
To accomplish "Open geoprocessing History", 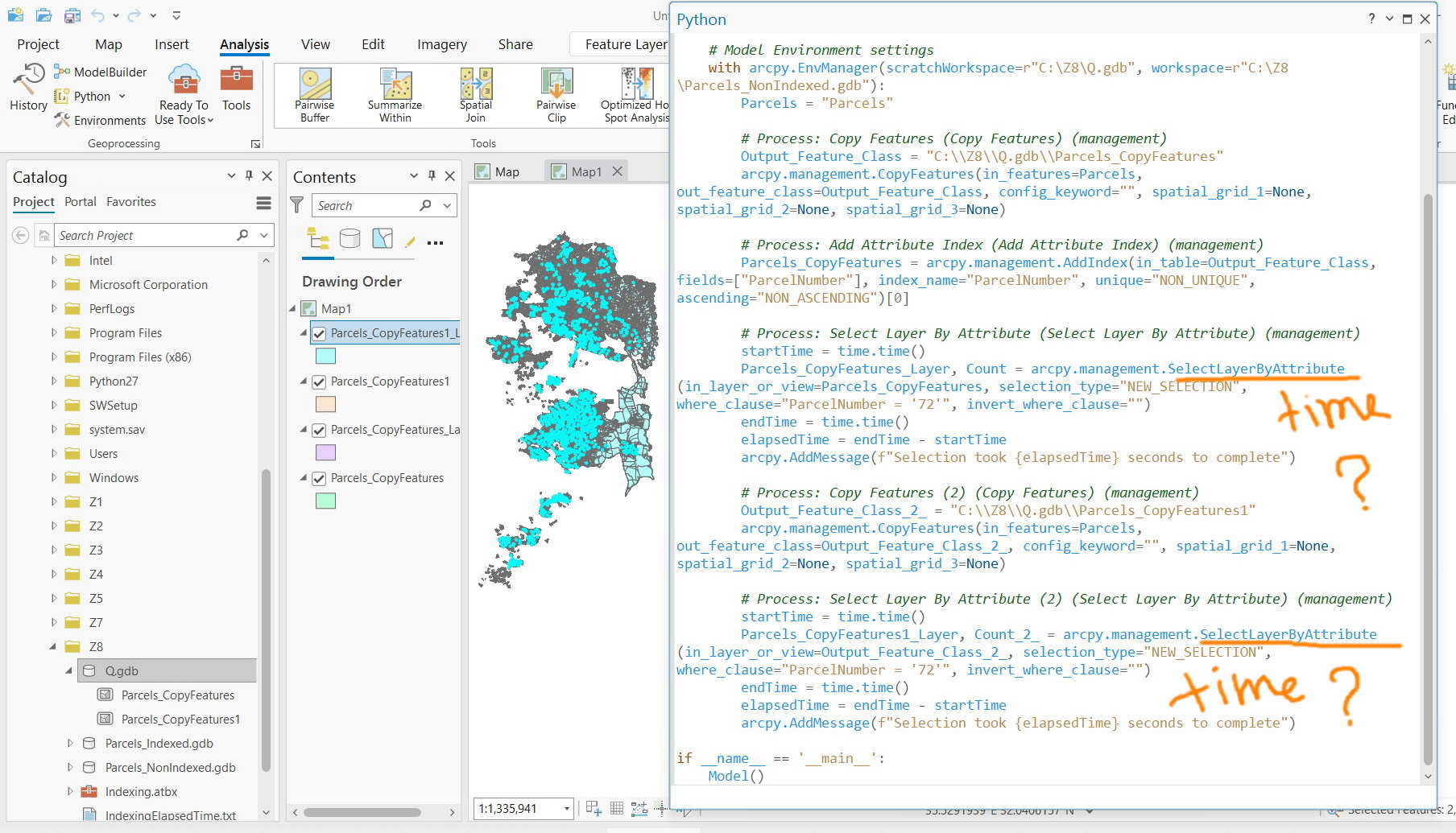I will pos(28,89).
